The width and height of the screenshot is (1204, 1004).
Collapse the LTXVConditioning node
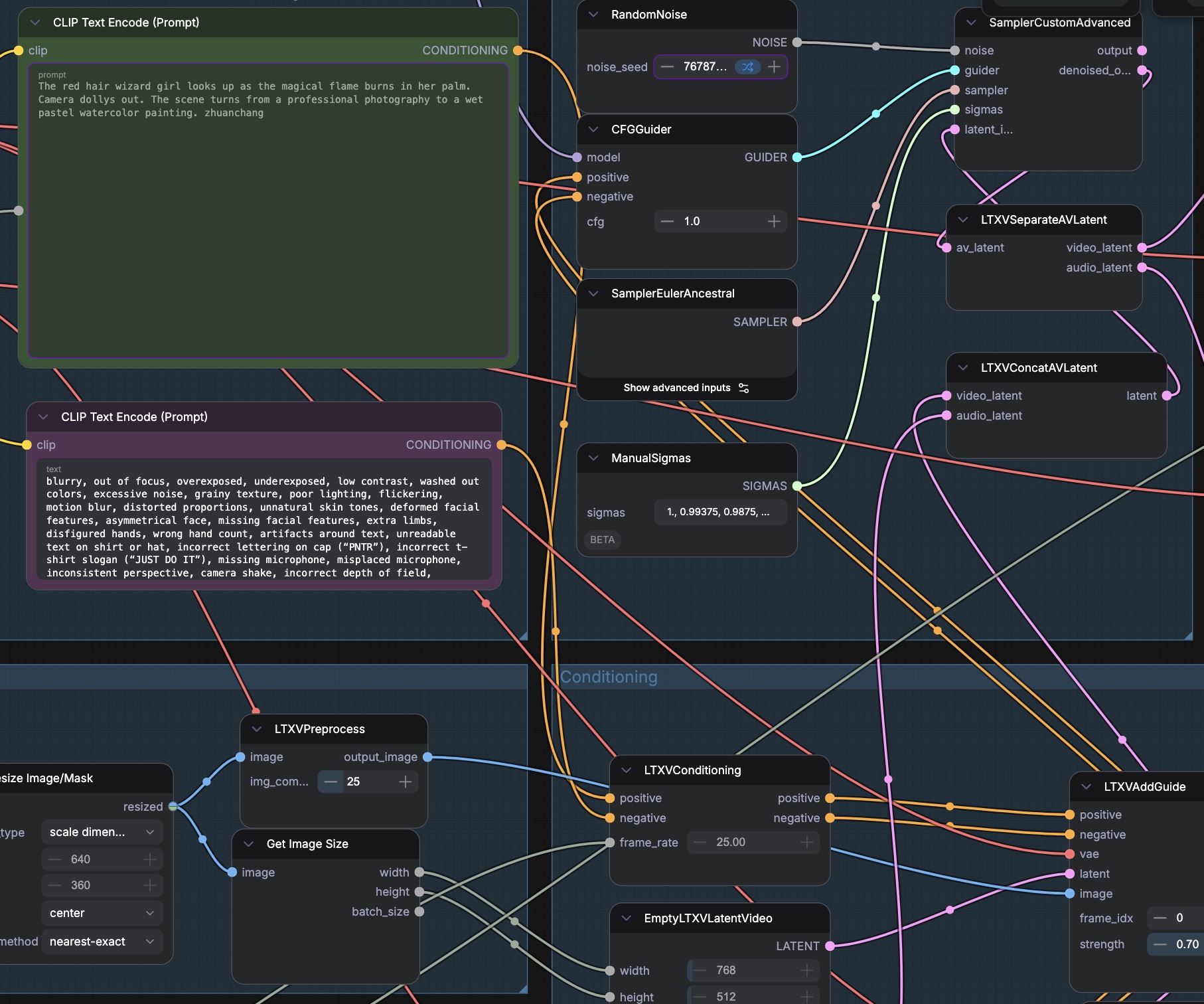pyautogui.click(x=627, y=770)
